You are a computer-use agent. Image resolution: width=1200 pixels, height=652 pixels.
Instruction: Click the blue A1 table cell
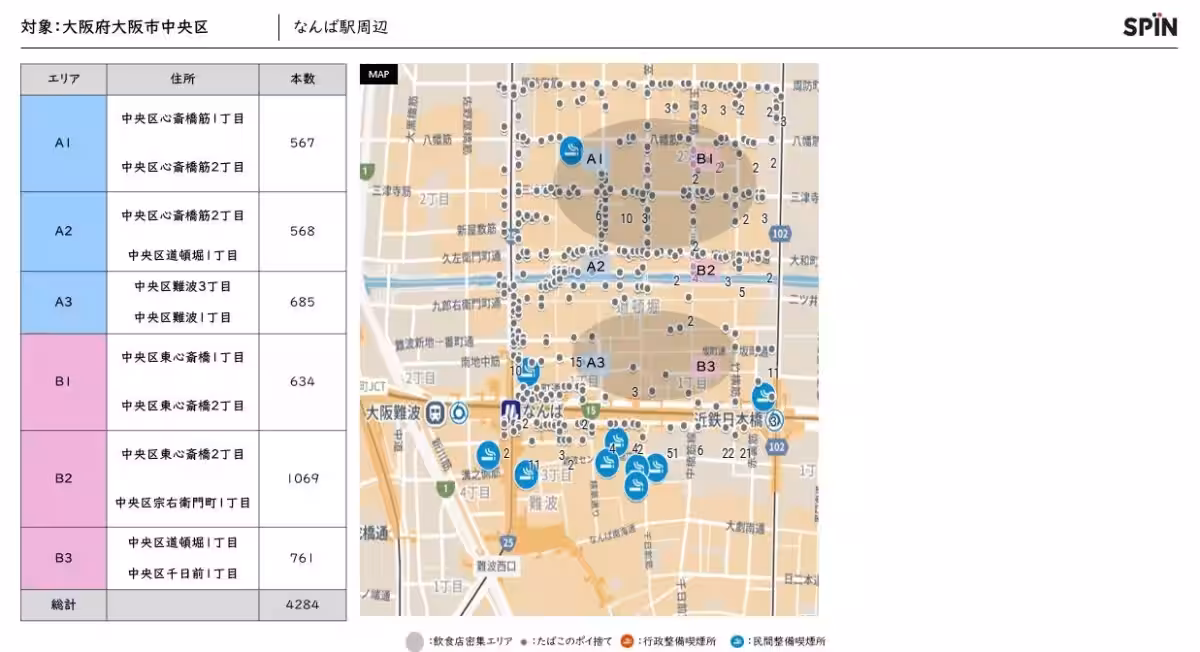(x=64, y=143)
